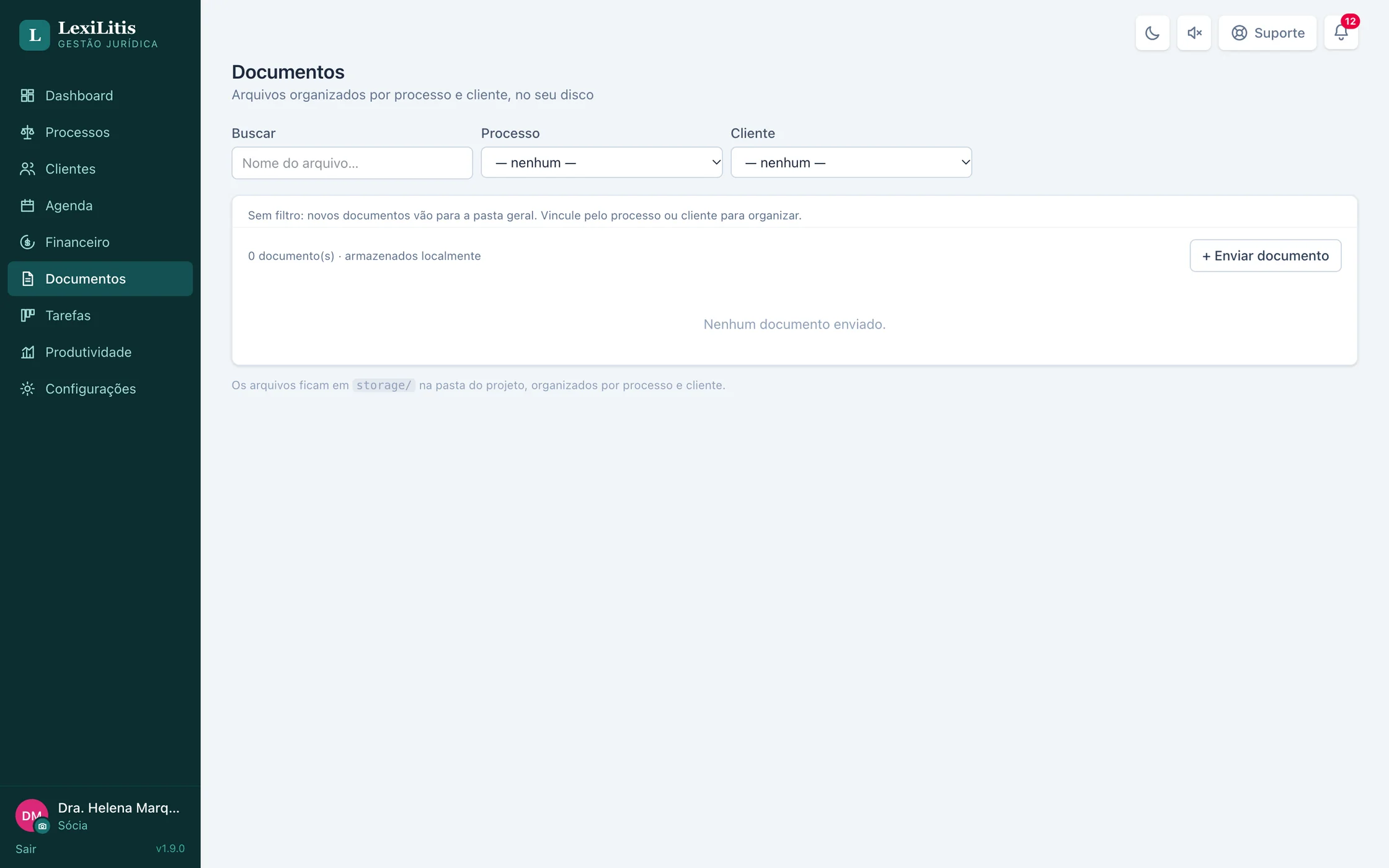Click the Configurações gear icon
1389x868 pixels.
[x=27, y=388]
